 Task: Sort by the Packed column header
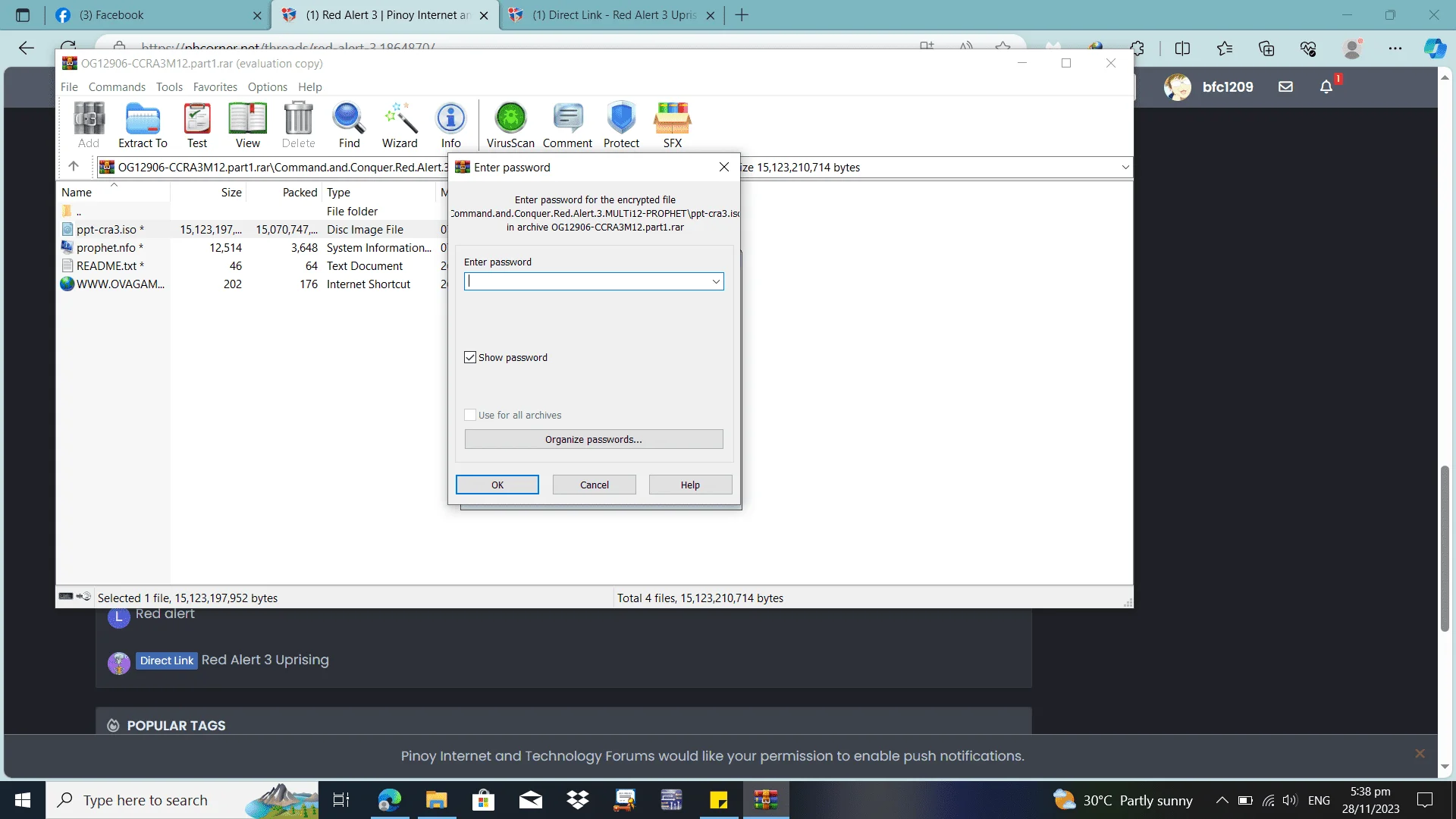tap(284, 192)
